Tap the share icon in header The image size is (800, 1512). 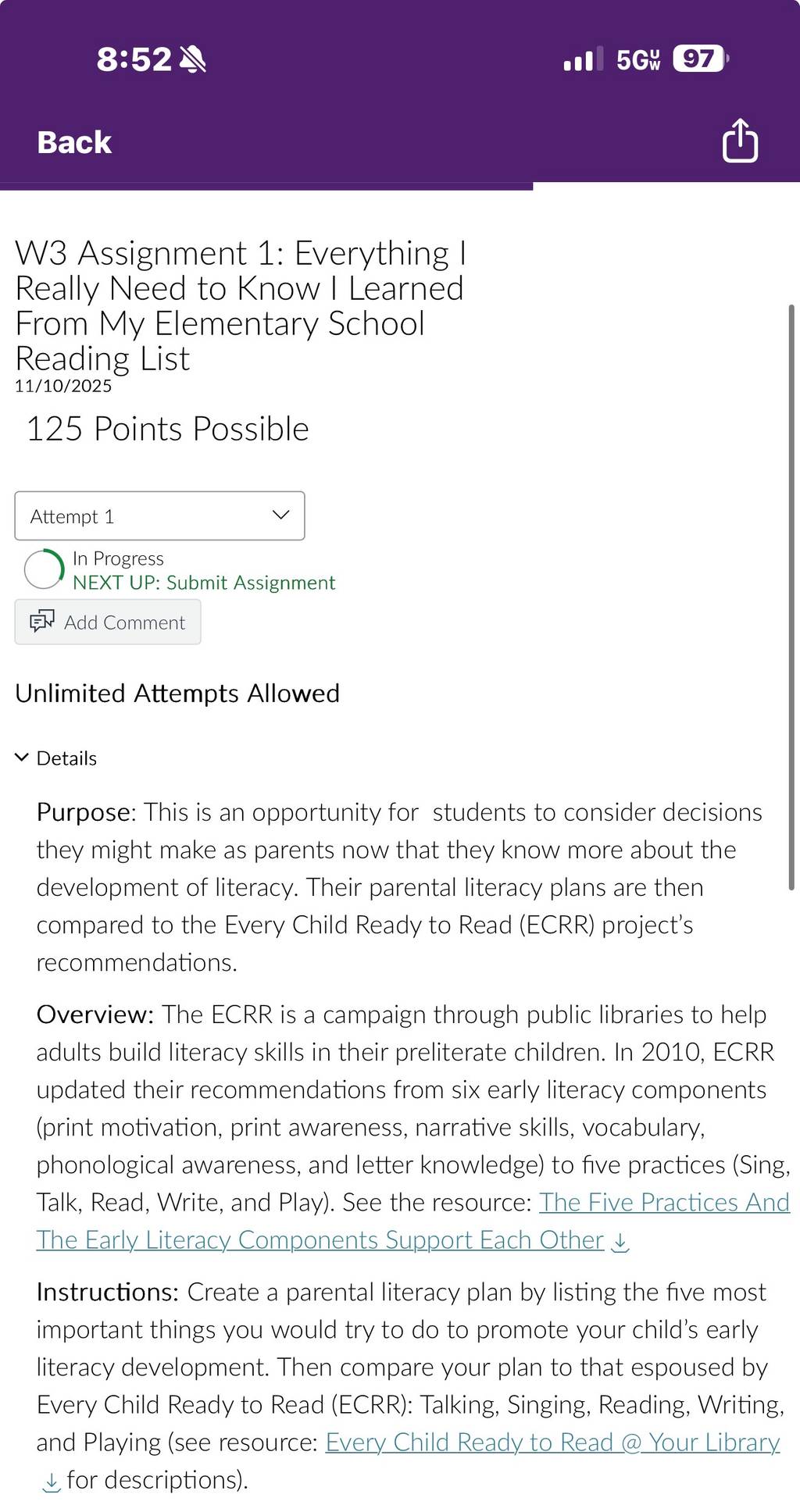tap(740, 141)
